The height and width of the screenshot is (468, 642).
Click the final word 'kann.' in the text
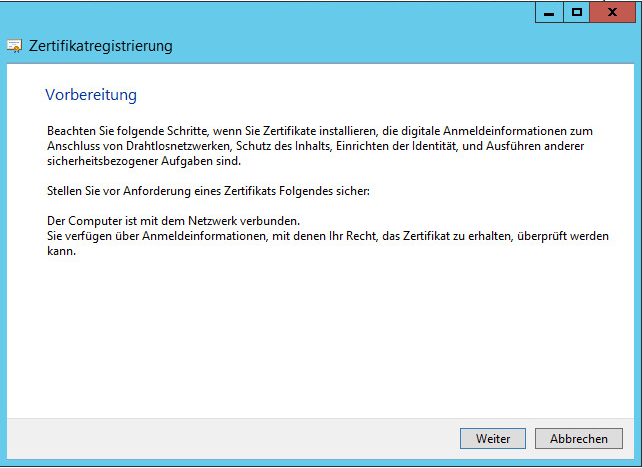62,251
